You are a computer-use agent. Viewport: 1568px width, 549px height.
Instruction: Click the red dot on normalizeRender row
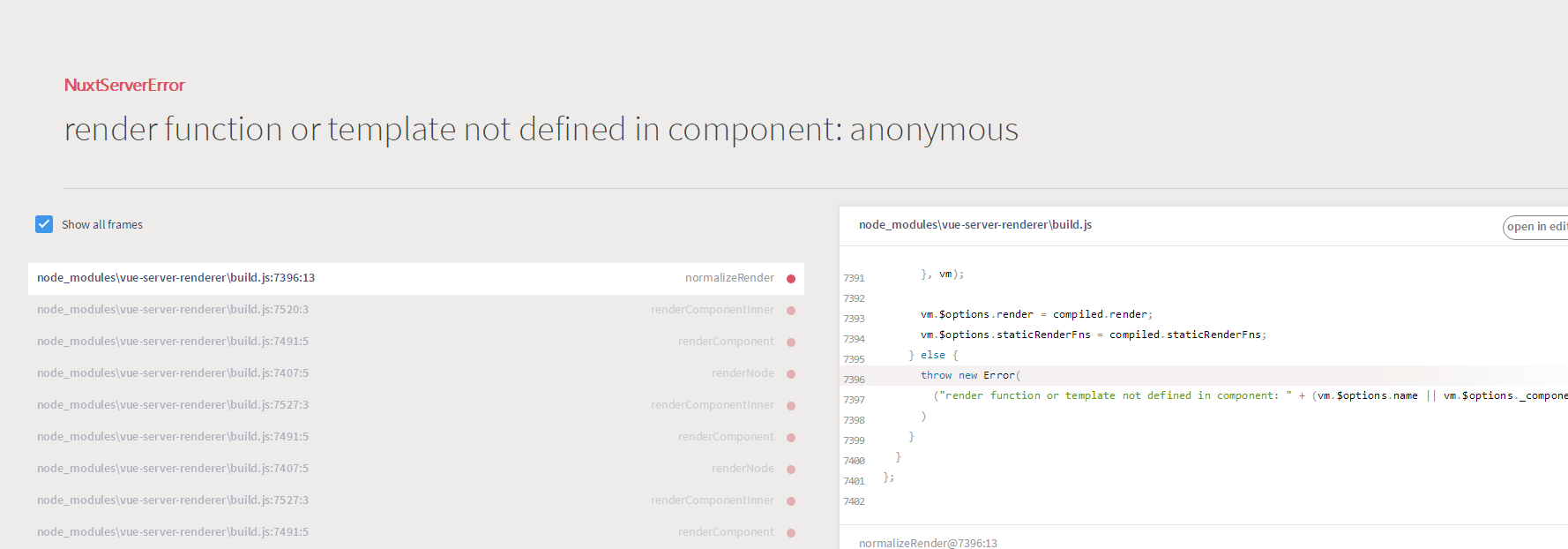pos(791,279)
